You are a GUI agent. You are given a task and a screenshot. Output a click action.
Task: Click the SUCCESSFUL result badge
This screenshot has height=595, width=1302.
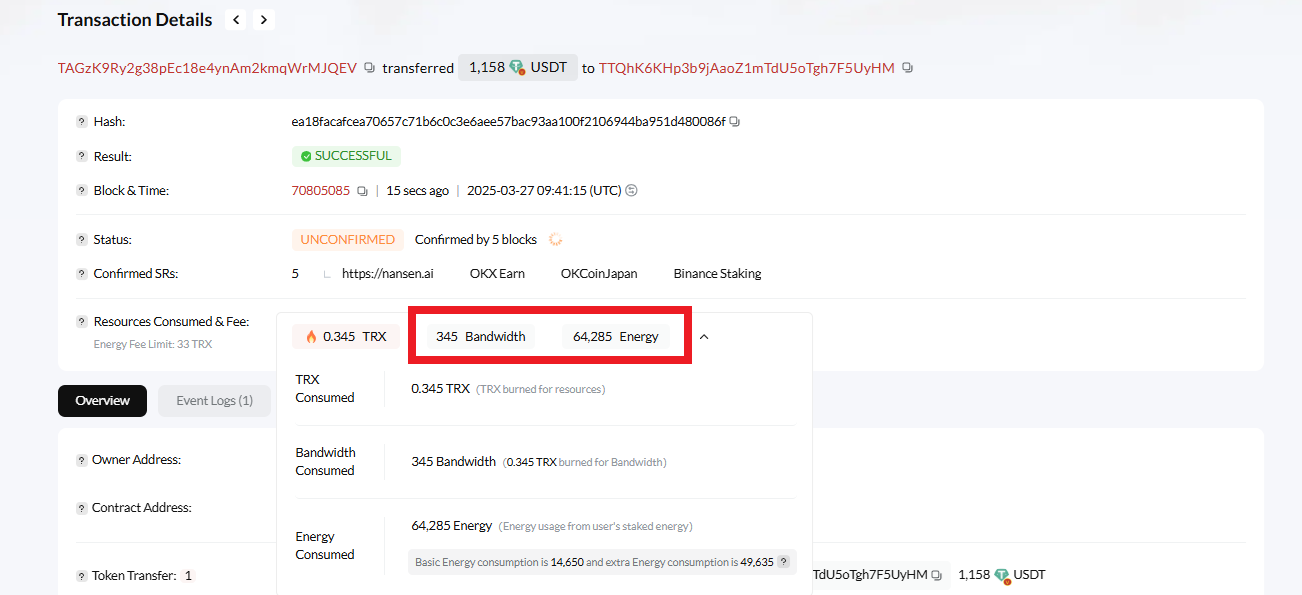(x=346, y=157)
